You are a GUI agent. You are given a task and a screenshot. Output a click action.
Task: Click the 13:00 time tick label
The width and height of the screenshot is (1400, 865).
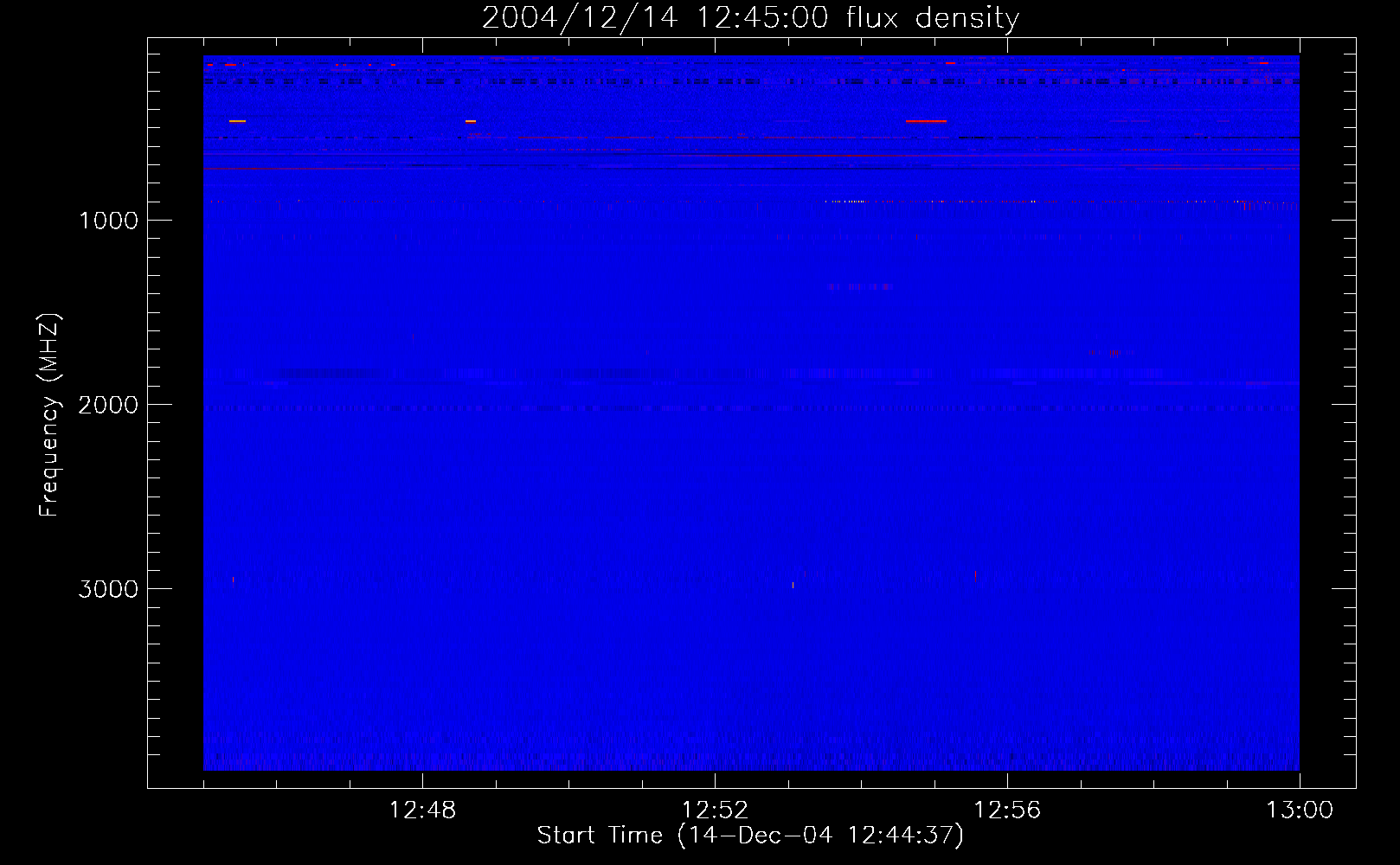pos(1299,811)
